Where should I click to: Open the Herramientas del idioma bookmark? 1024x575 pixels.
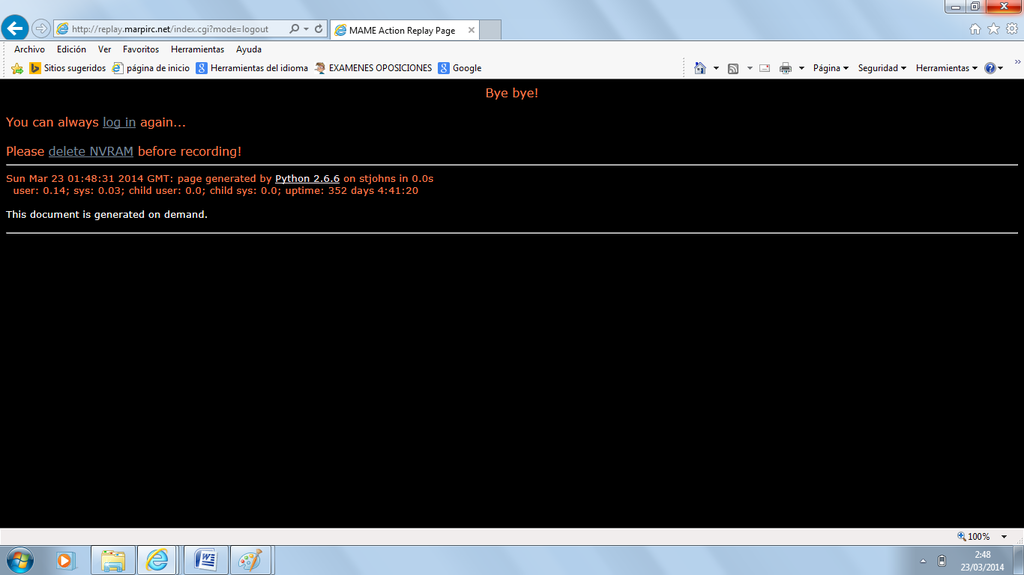(252, 68)
